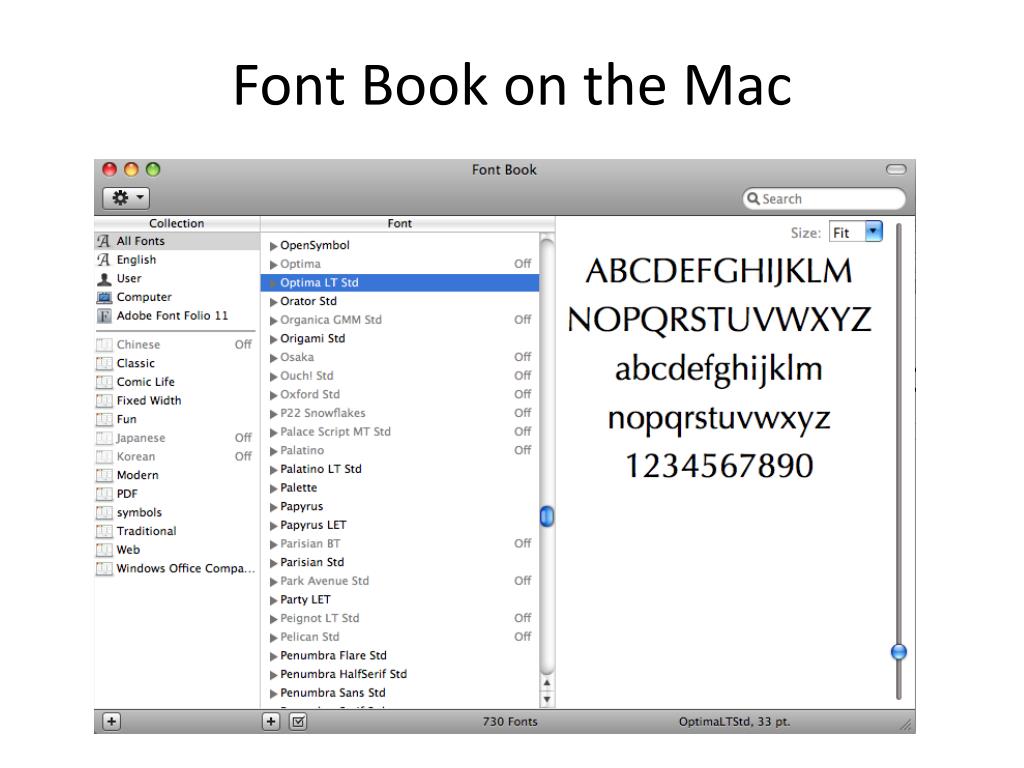Click the Search field
Viewport: 1024px width, 768px height.
click(824, 199)
